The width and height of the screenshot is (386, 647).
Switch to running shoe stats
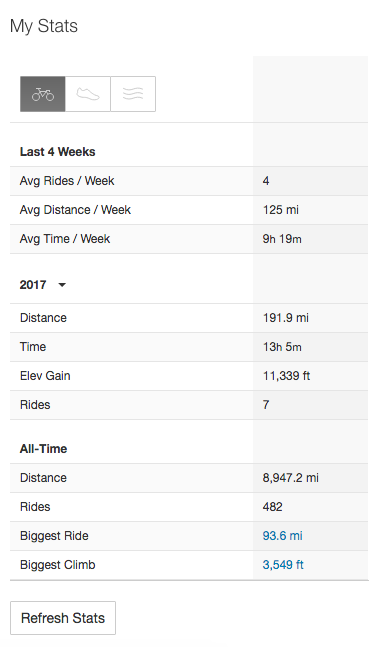click(x=88, y=94)
